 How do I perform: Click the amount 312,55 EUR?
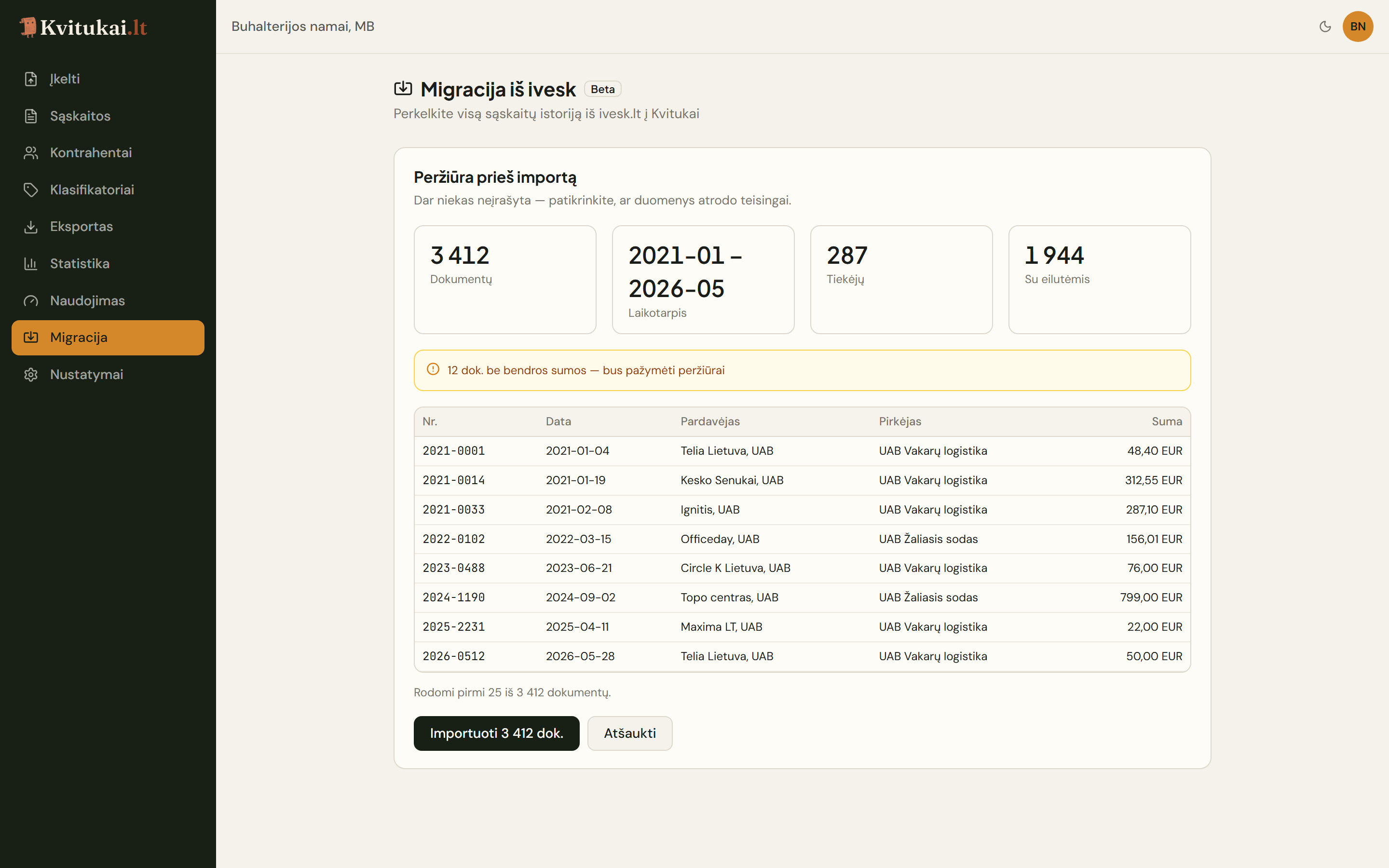1154,480
